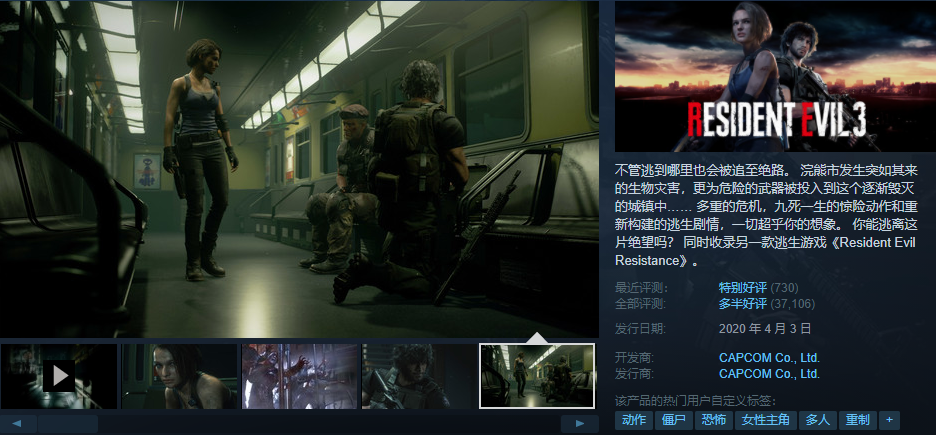Select the zombies at glass screenshot thumbnail
936x435 pixels.
pyautogui.click(x=300, y=376)
